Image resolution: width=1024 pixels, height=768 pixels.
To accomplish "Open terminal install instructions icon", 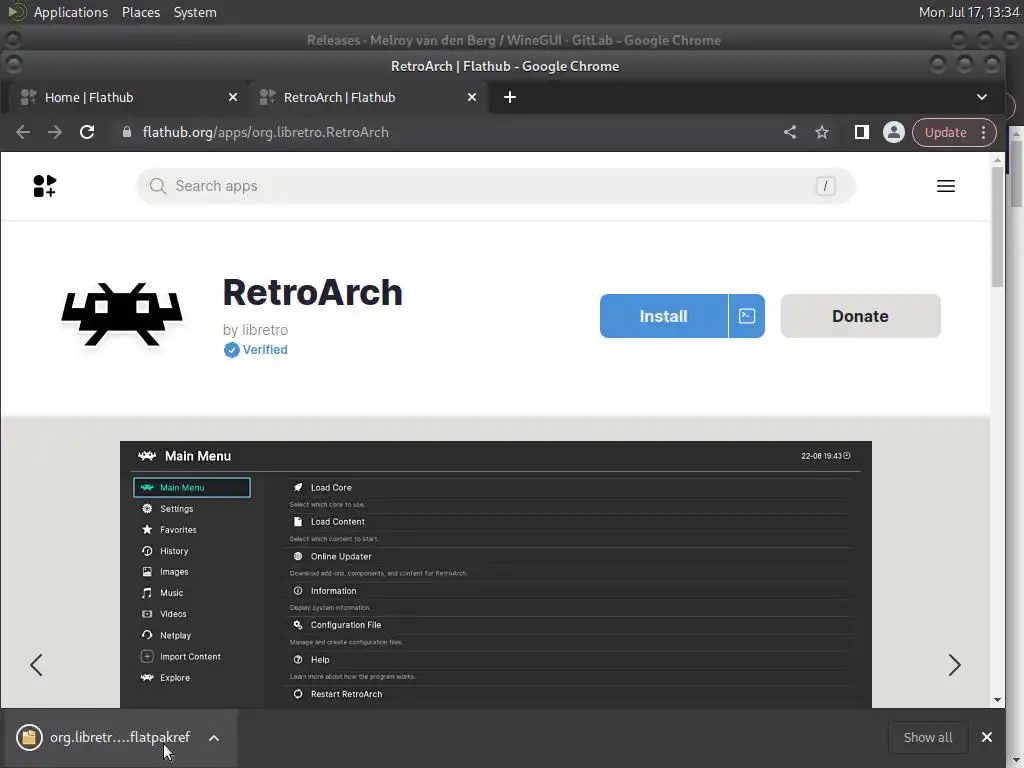I will click(x=746, y=316).
